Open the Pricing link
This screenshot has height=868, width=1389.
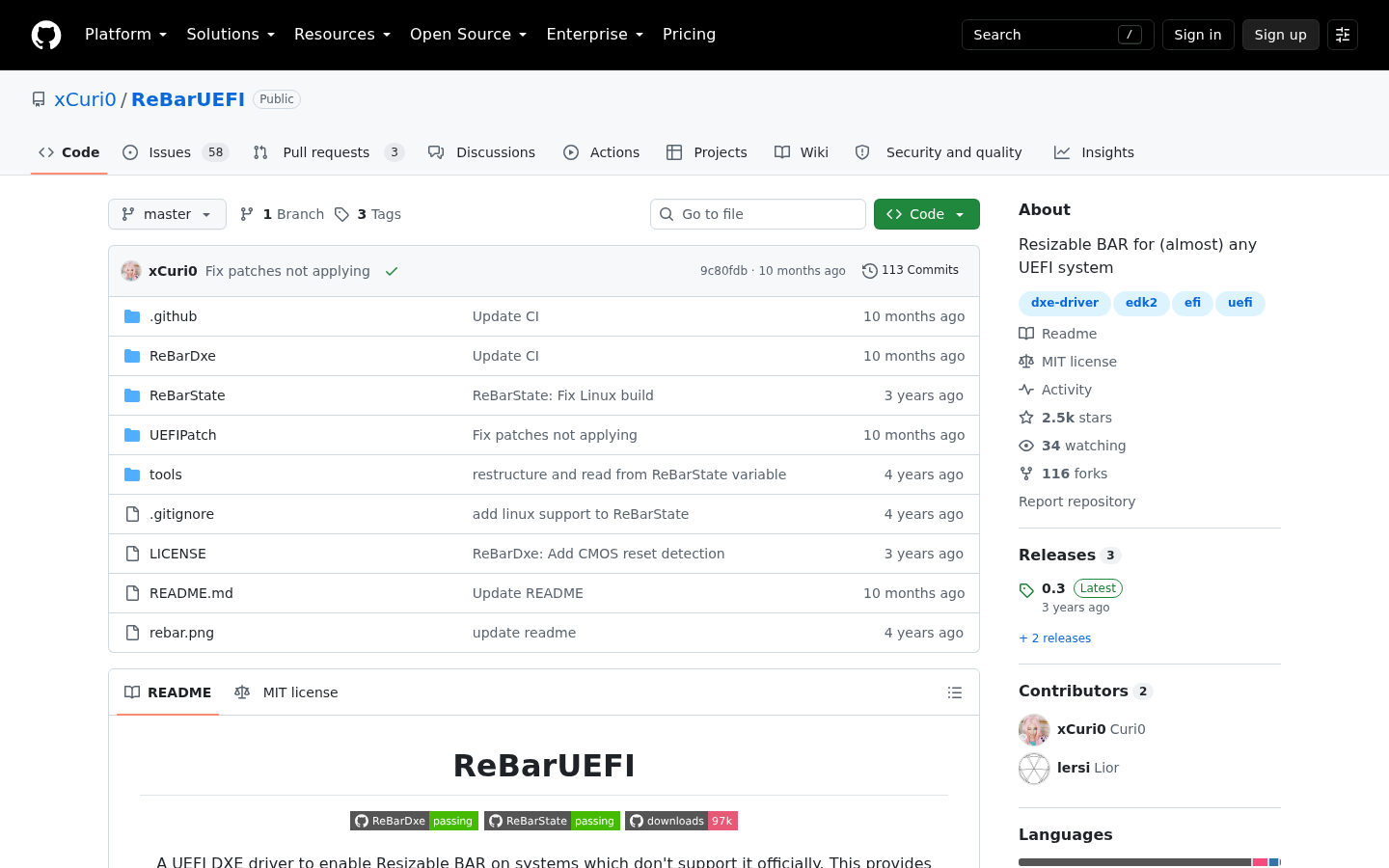689,35
